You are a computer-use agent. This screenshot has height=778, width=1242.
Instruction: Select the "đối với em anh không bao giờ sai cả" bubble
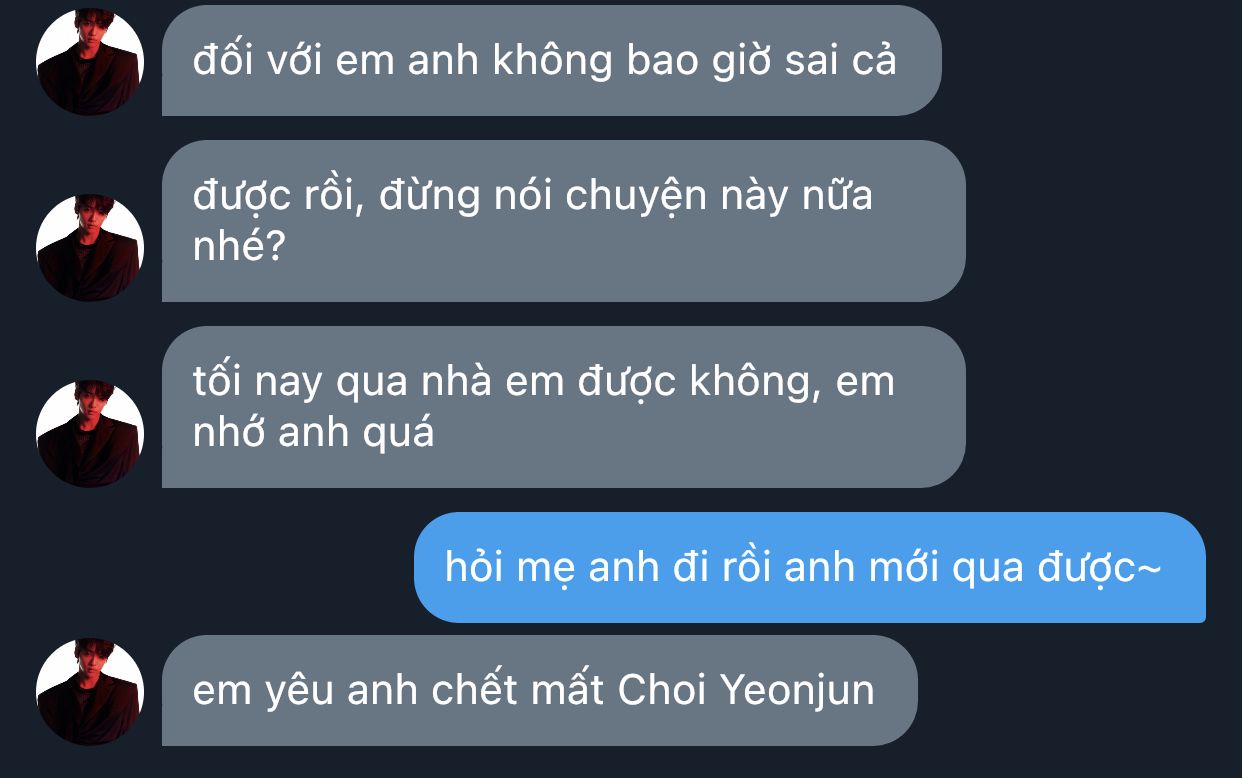(552, 61)
